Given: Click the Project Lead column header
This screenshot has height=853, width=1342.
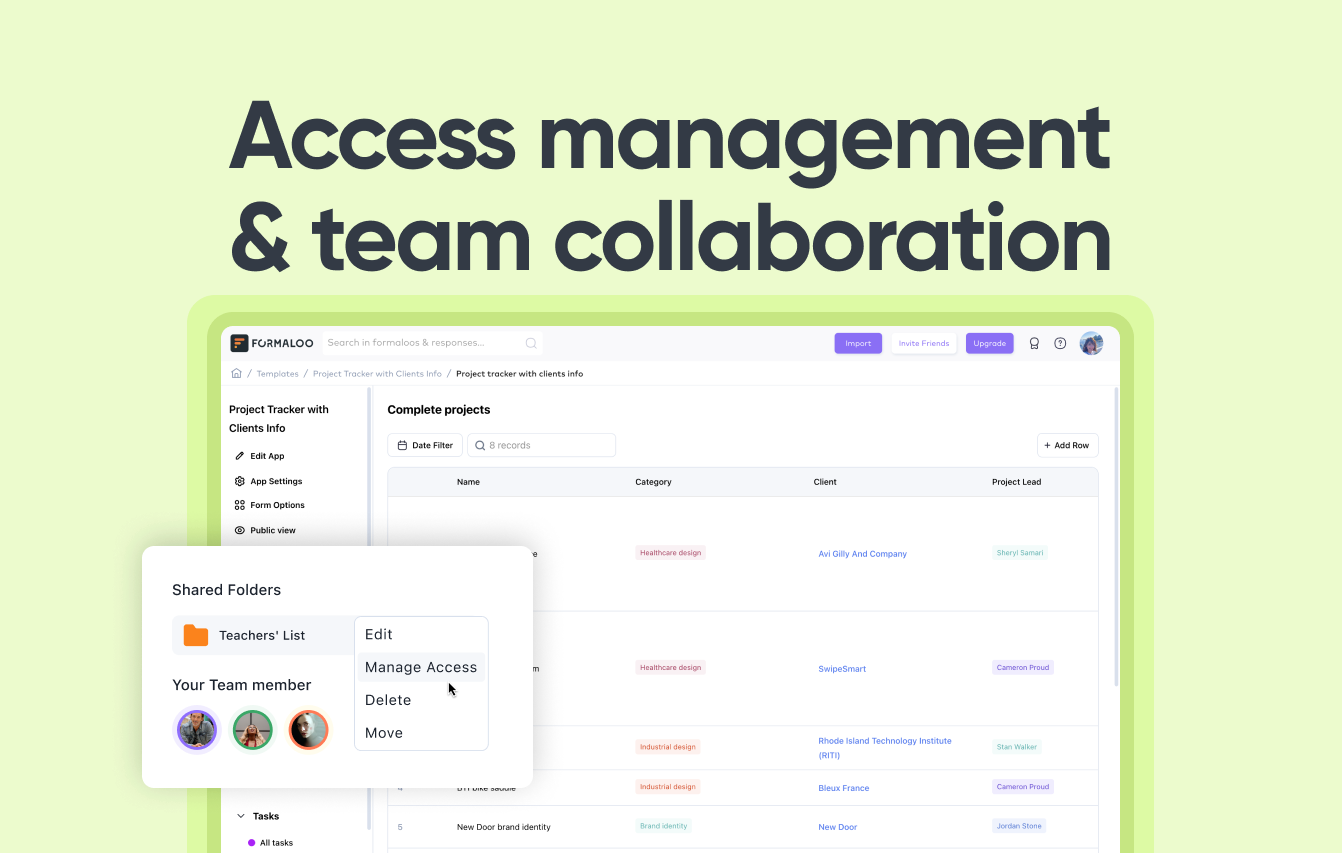Looking at the screenshot, I should click(1016, 482).
